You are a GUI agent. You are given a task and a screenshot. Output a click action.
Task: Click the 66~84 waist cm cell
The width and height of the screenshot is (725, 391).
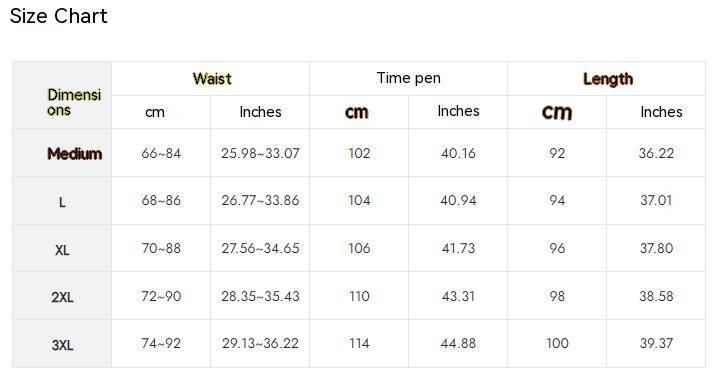(161, 153)
